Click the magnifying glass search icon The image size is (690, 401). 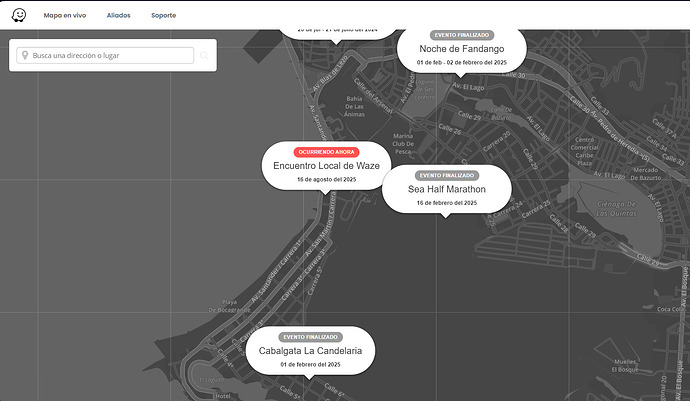[204, 56]
